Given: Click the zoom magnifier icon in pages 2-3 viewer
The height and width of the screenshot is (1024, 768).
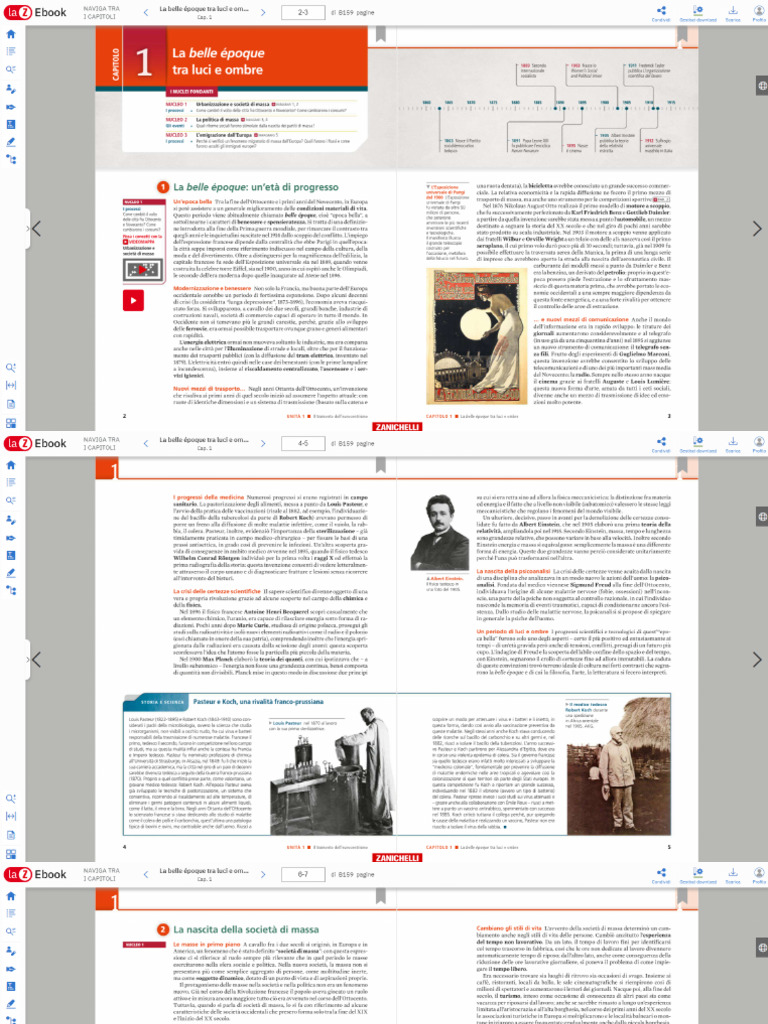Looking at the screenshot, I should (x=10, y=368).
